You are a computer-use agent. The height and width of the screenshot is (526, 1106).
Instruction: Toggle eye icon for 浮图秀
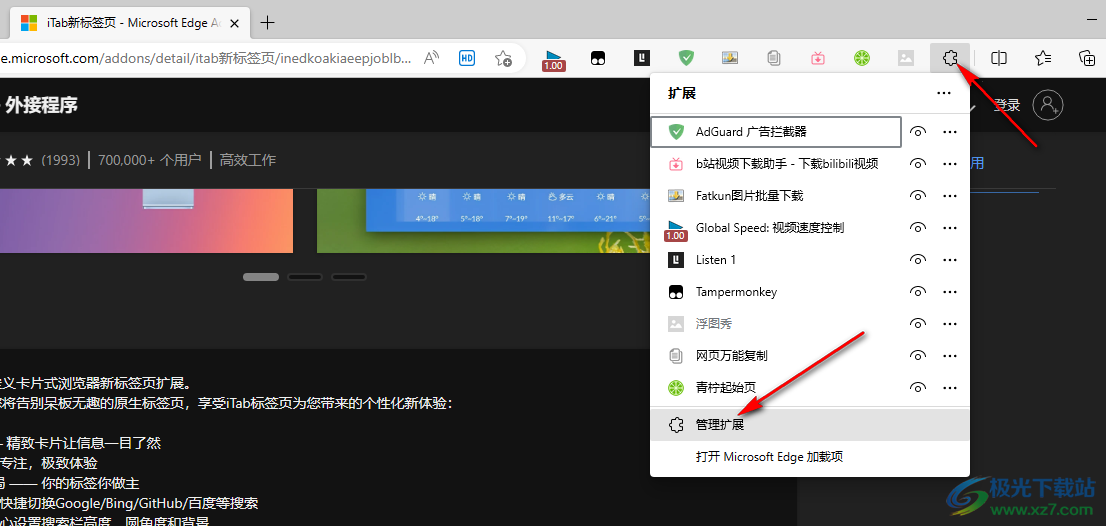click(x=918, y=324)
